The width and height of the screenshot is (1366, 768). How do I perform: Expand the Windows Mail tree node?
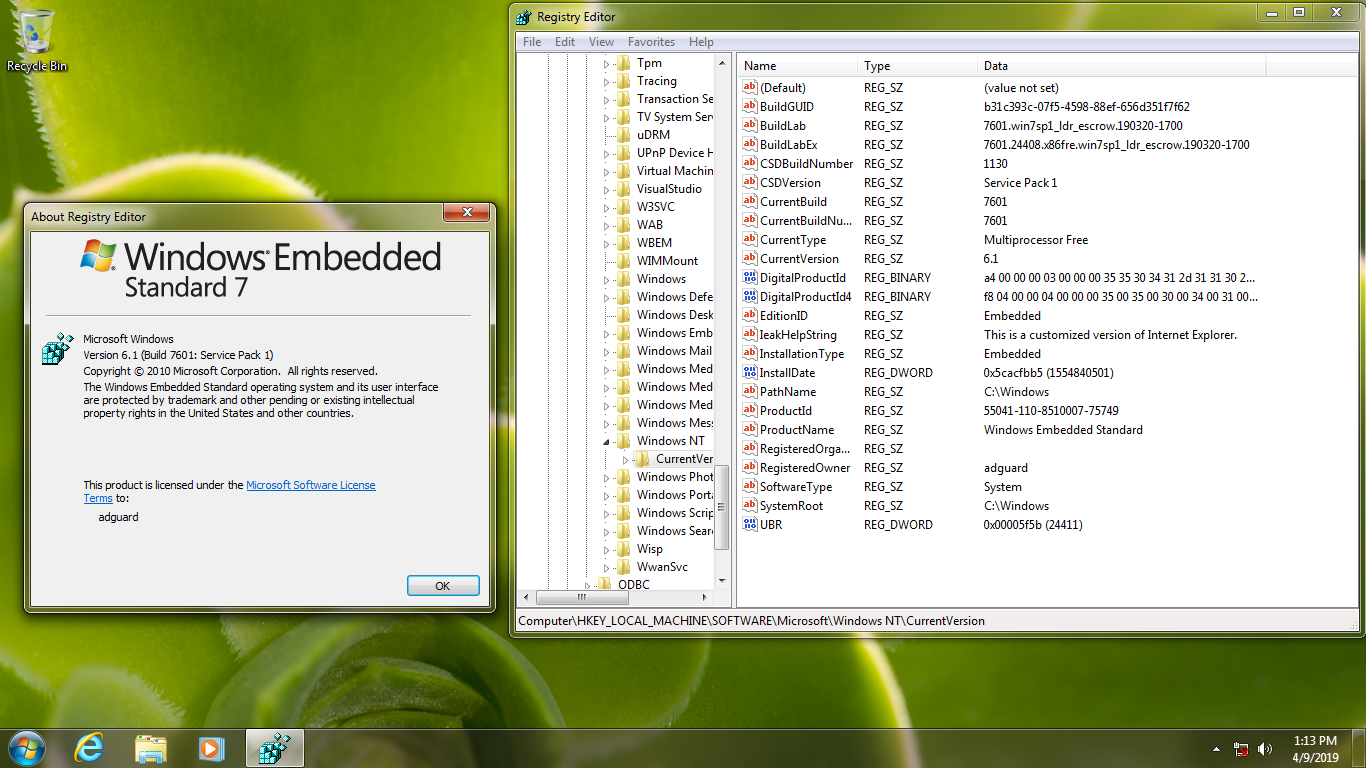coord(606,352)
